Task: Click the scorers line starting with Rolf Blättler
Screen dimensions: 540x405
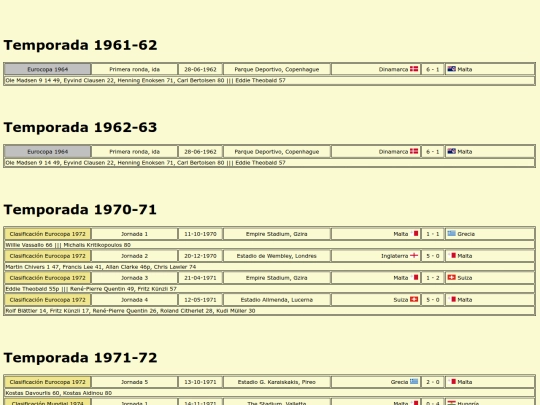Action: 270,311
